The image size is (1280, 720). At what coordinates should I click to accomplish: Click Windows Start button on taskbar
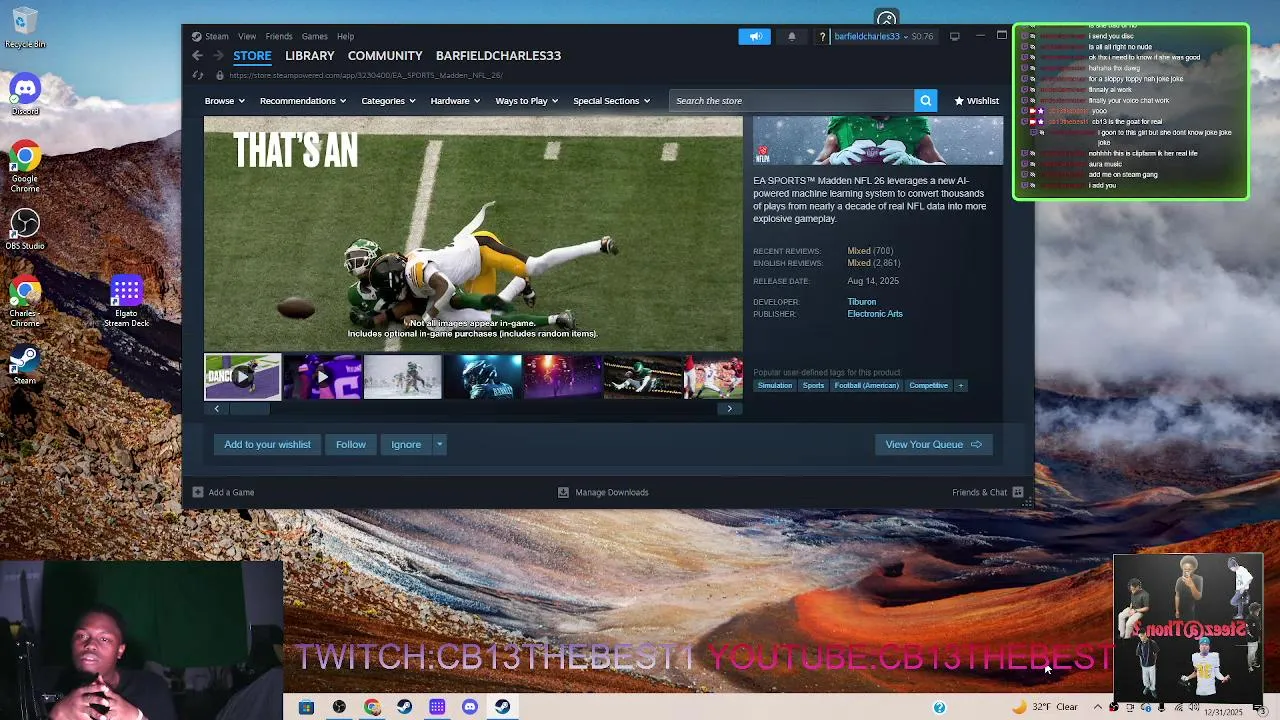(x=306, y=707)
